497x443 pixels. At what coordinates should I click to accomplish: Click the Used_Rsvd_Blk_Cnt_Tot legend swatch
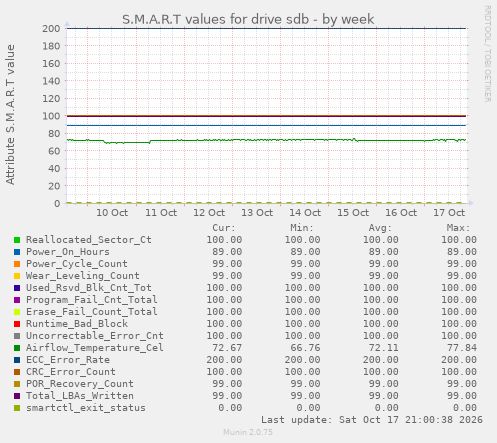point(17,288)
